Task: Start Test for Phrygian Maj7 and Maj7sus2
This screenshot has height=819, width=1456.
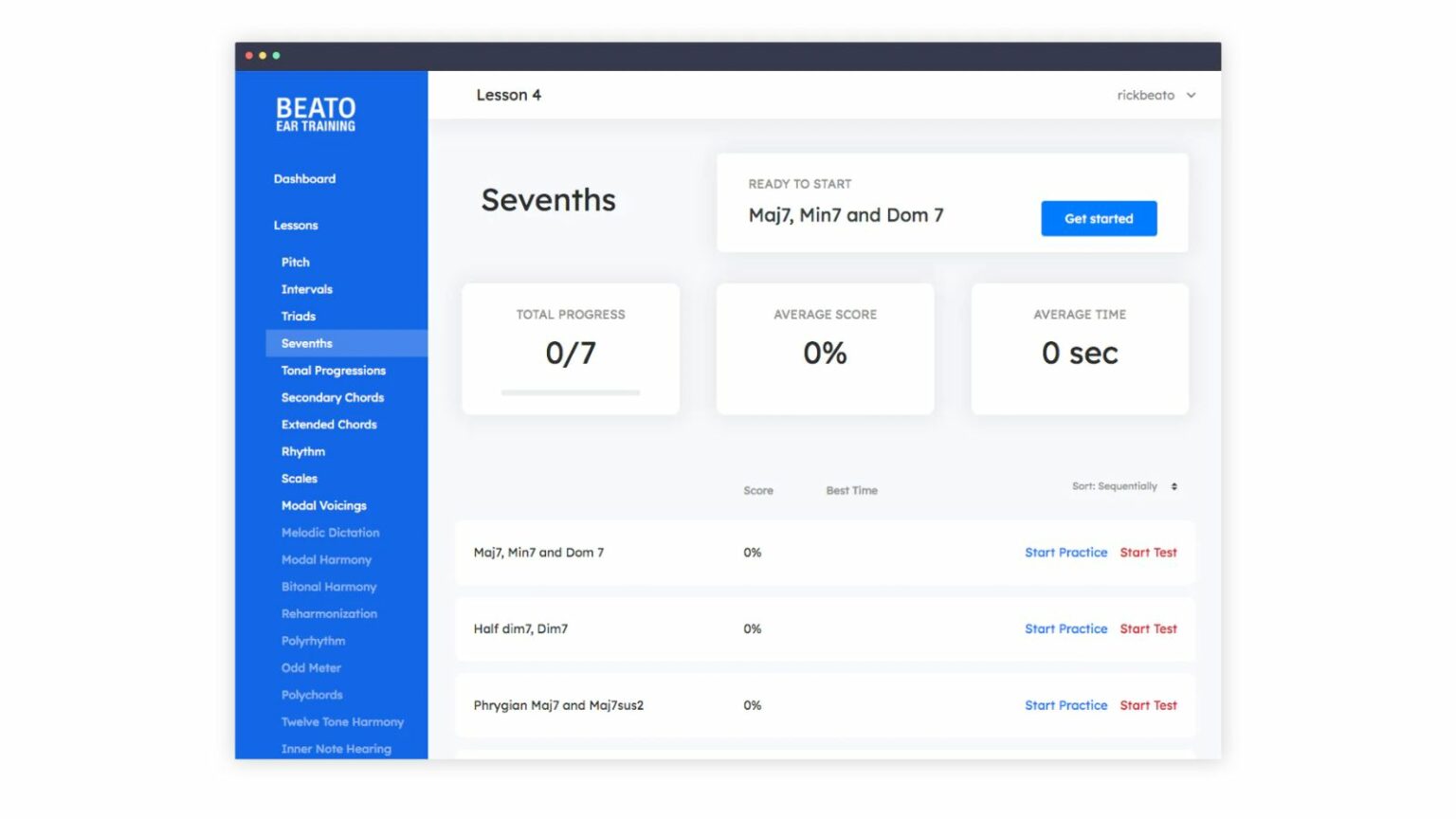Action: coord(1148,705)
